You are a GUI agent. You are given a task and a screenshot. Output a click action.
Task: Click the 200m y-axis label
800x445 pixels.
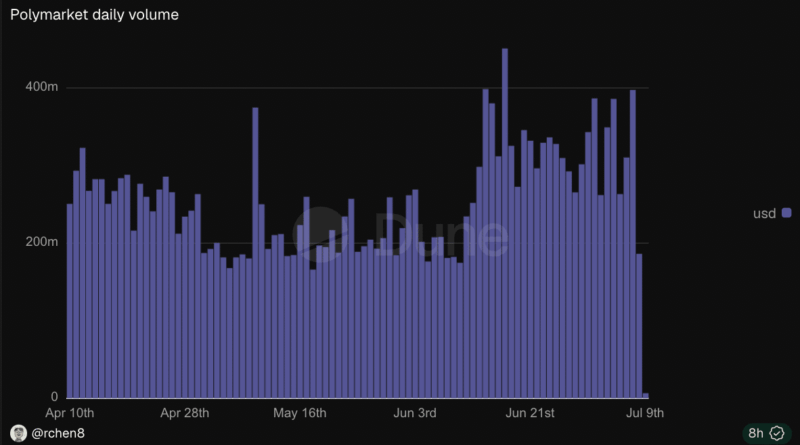pos(42,241)
